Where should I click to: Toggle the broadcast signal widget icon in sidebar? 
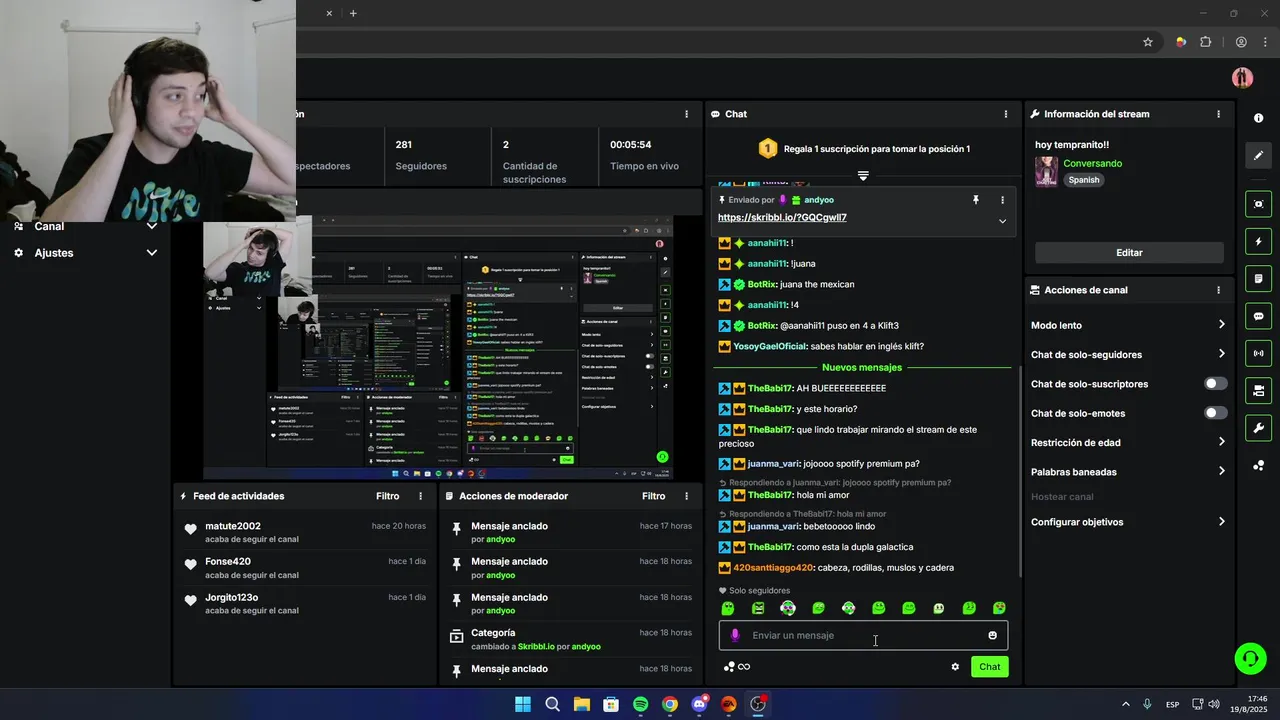tap(1258, 353)
